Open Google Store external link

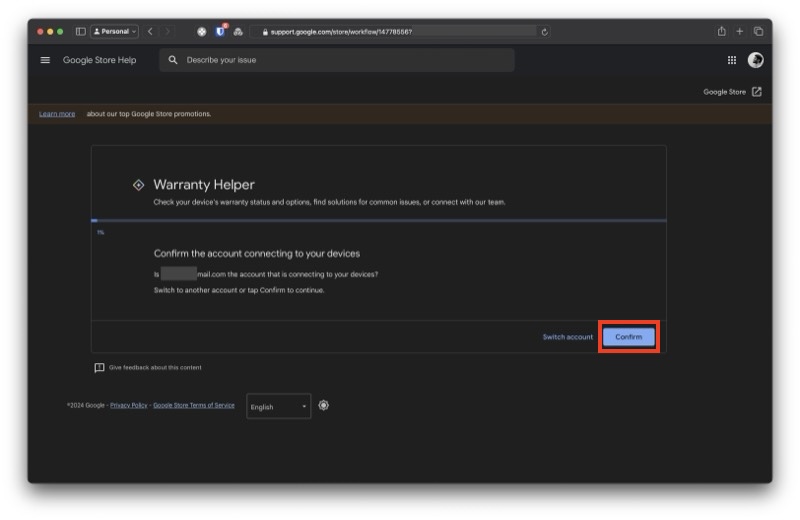coord(732,92)
